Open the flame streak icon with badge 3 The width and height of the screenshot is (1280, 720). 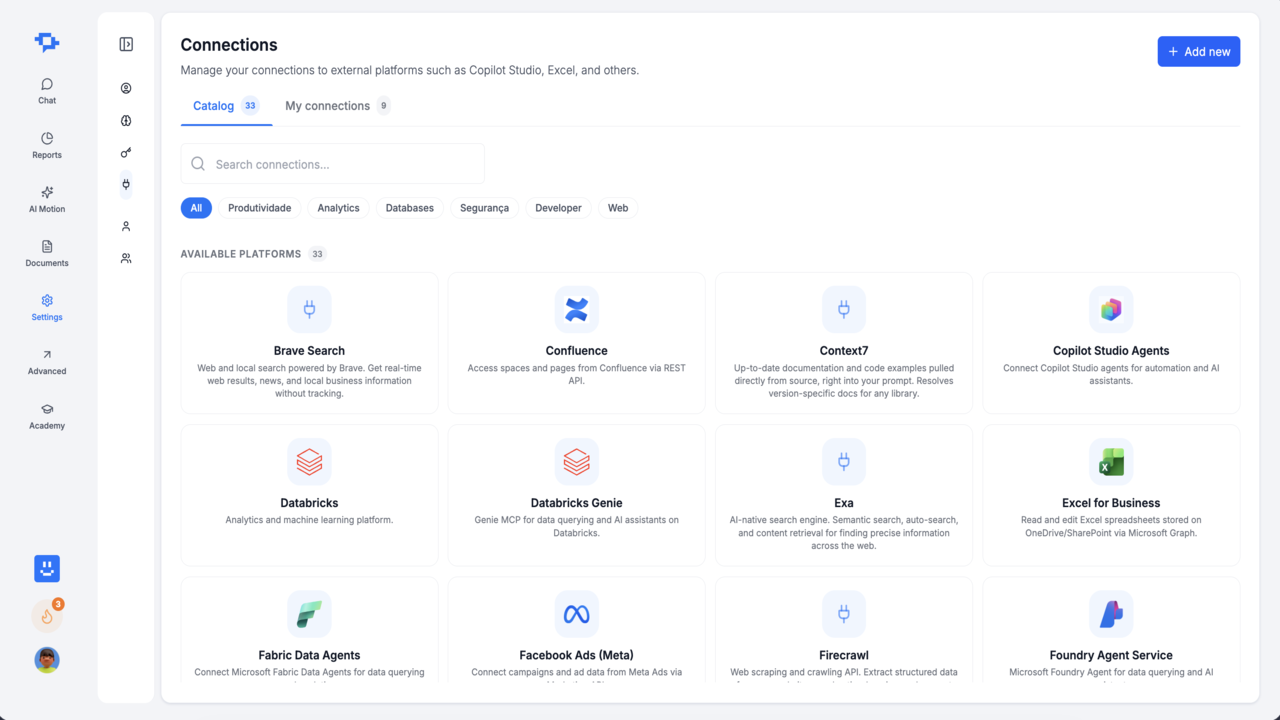pyautogui.click(x=47, y=615)
